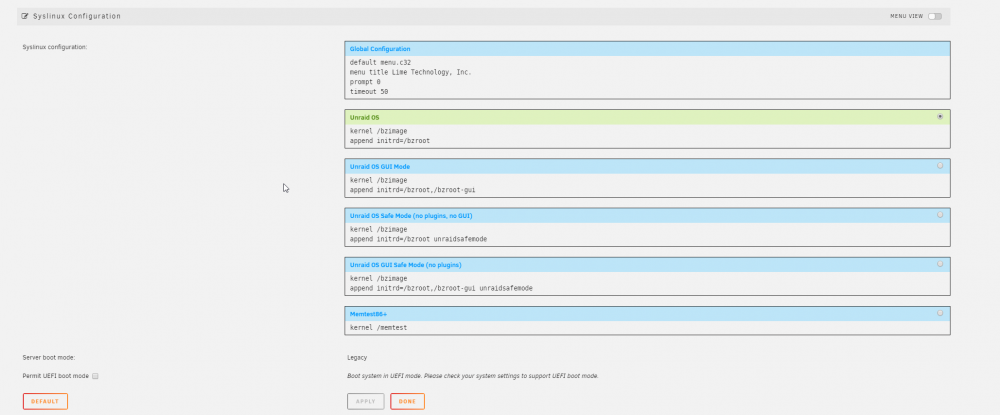Click the Legacy boot mode value

357,358
